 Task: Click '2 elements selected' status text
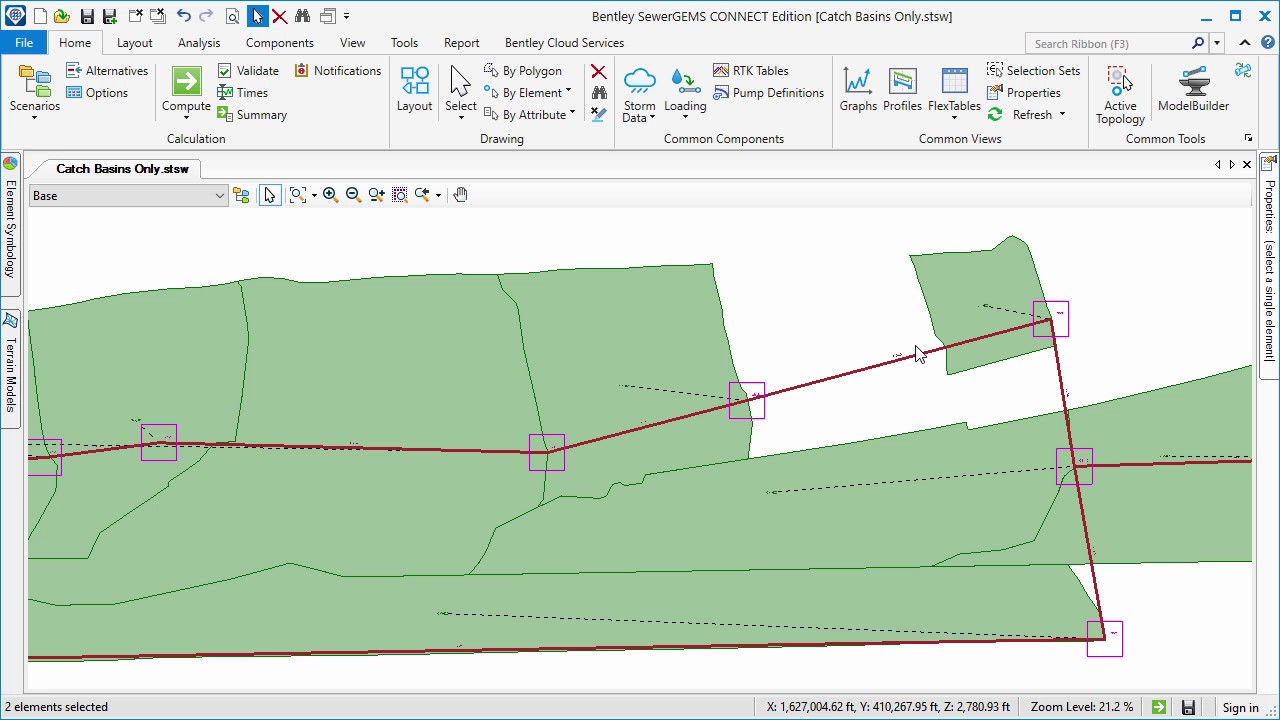tap(56, 707)
